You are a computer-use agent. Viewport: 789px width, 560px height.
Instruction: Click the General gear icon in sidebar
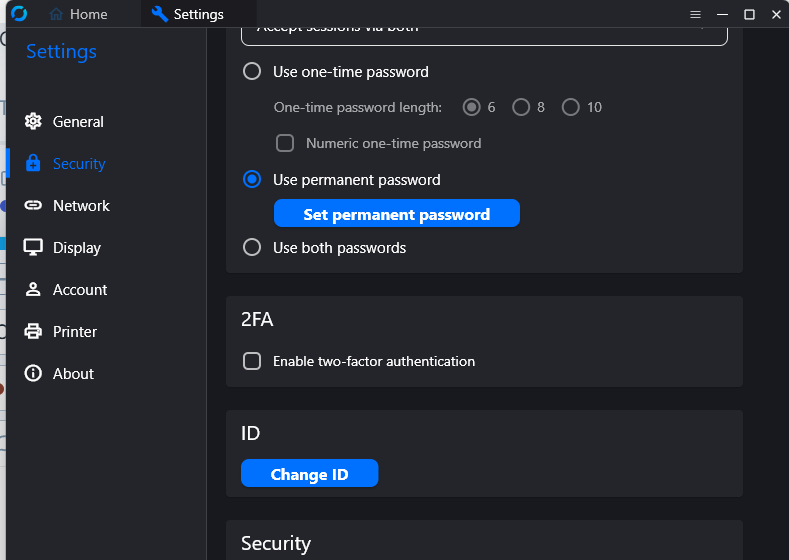[x=33, y=122]
